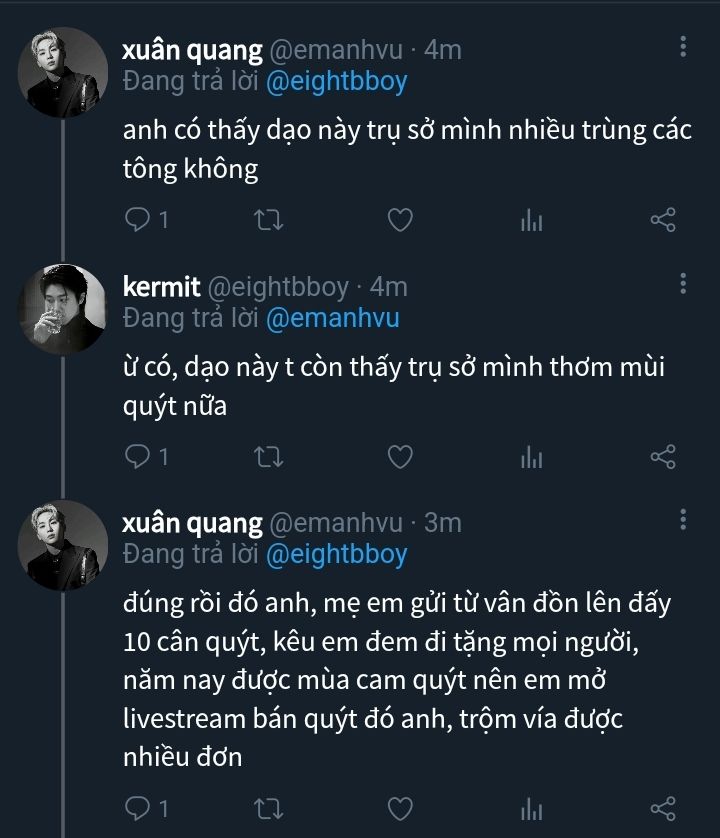The height and width of the screenshot is (838, 720).
Task: View analytics for kermit's tweet
Action: pos(531,457)
